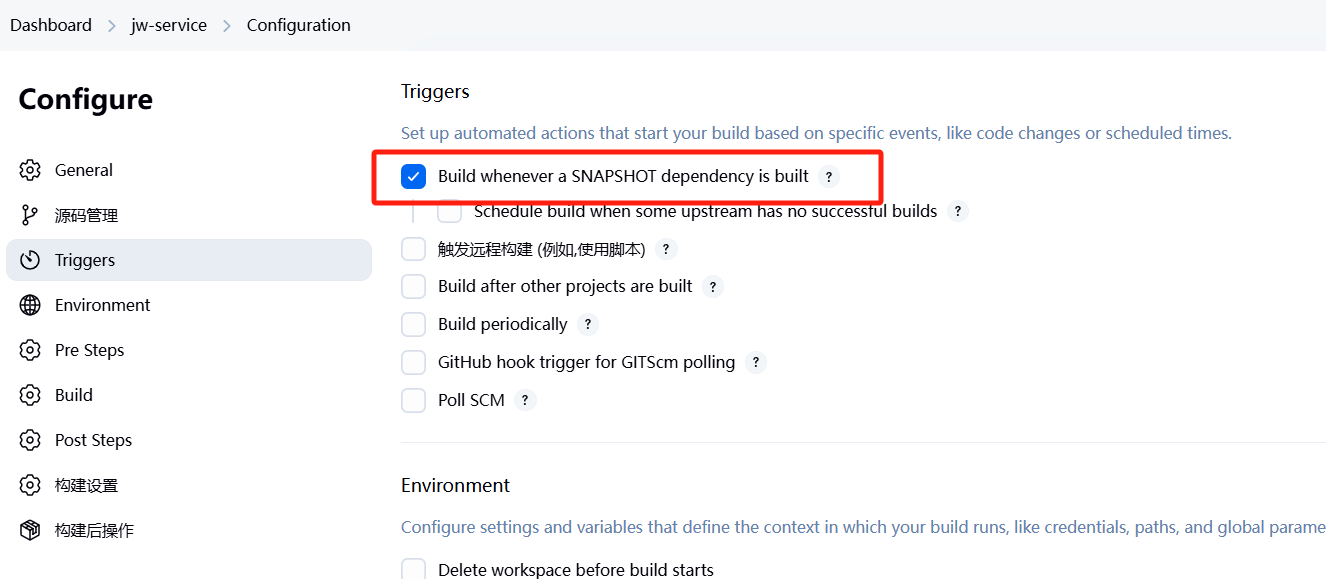Open the Poll SCM help icon
The height and width of the screenshot is (579, 1326).
click(x=525, y=400)
